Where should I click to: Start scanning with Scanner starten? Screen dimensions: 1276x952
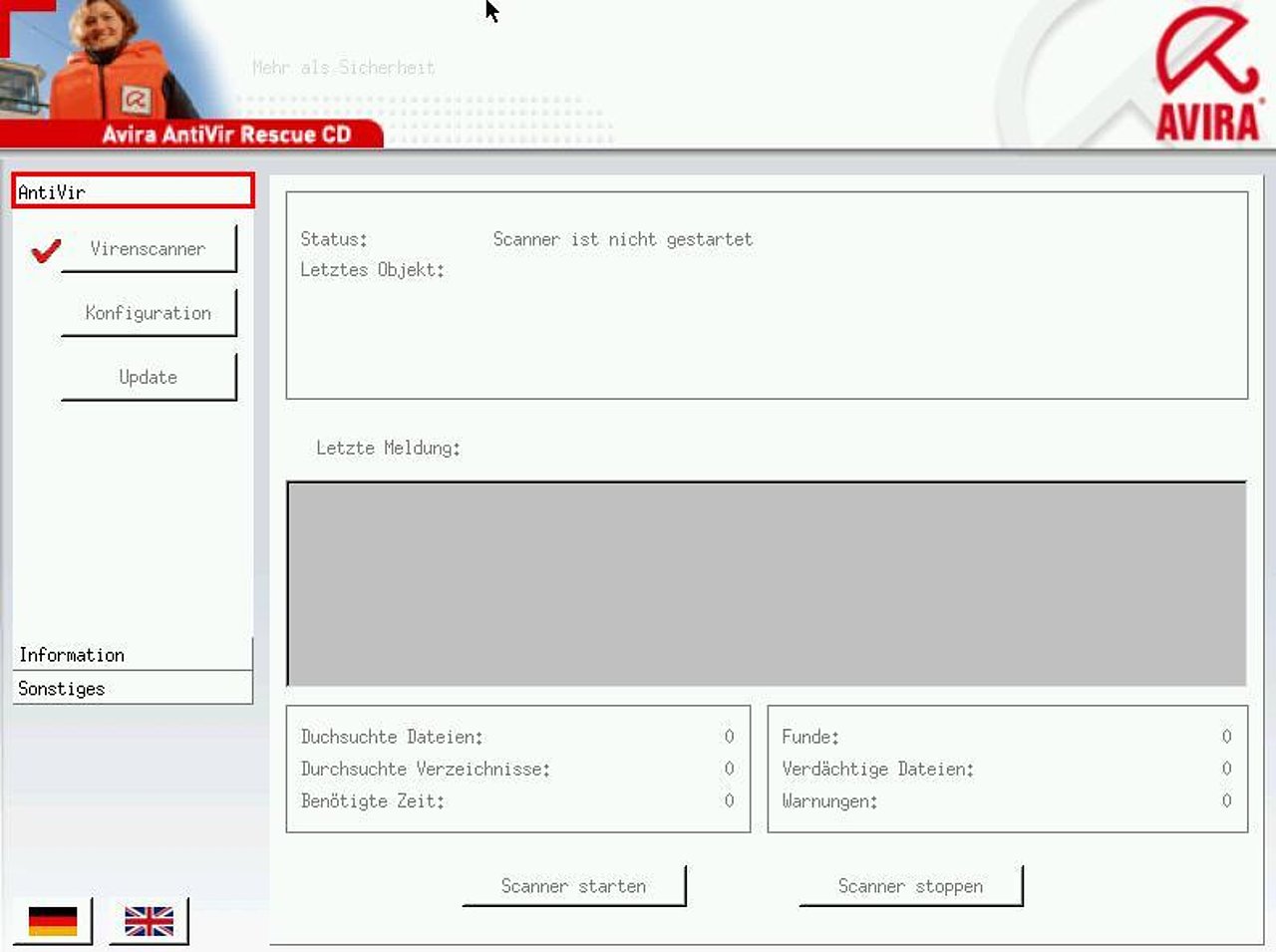coord(574,886)
